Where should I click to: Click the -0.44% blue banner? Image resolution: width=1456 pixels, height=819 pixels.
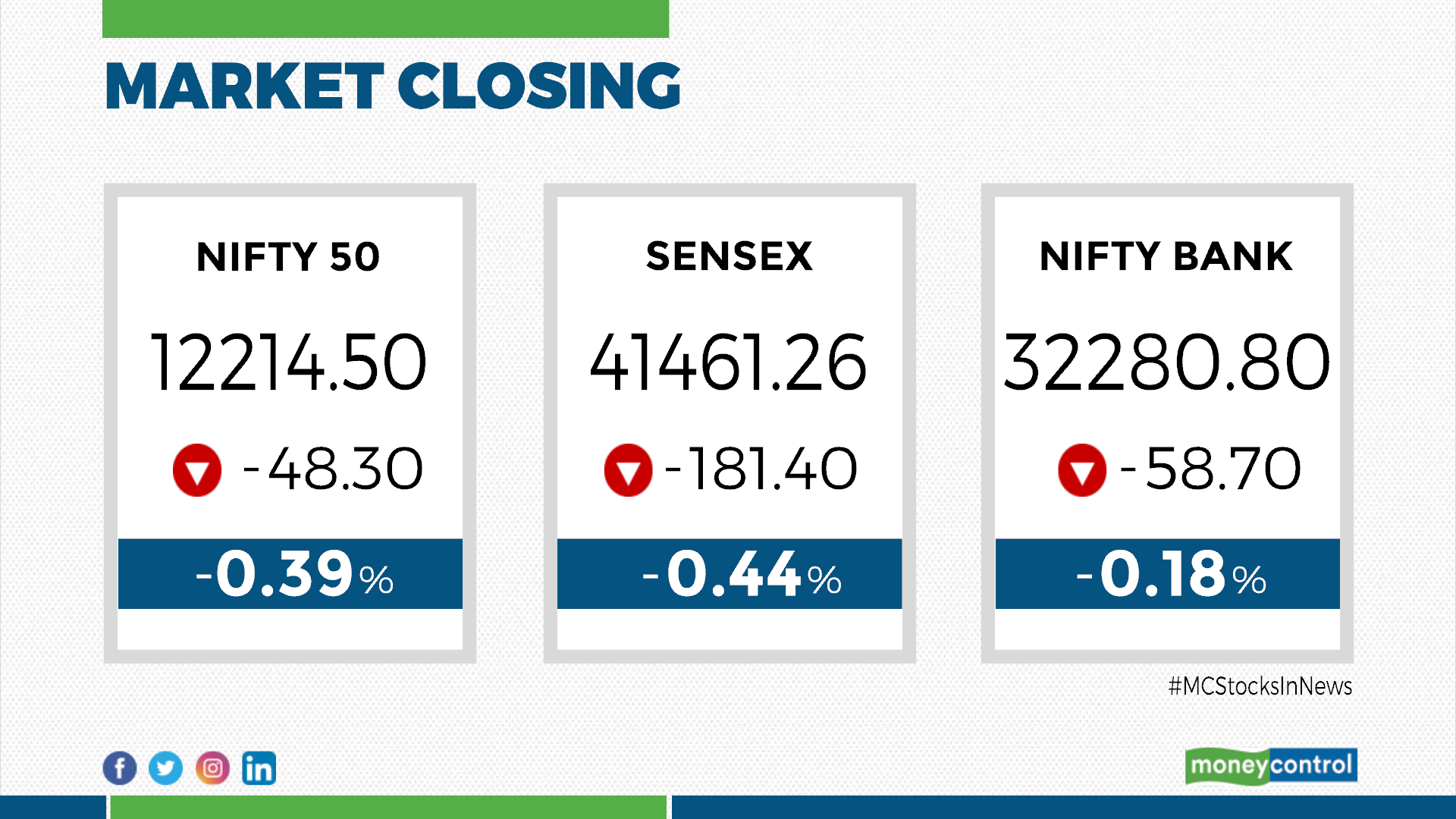click(730, 574)
